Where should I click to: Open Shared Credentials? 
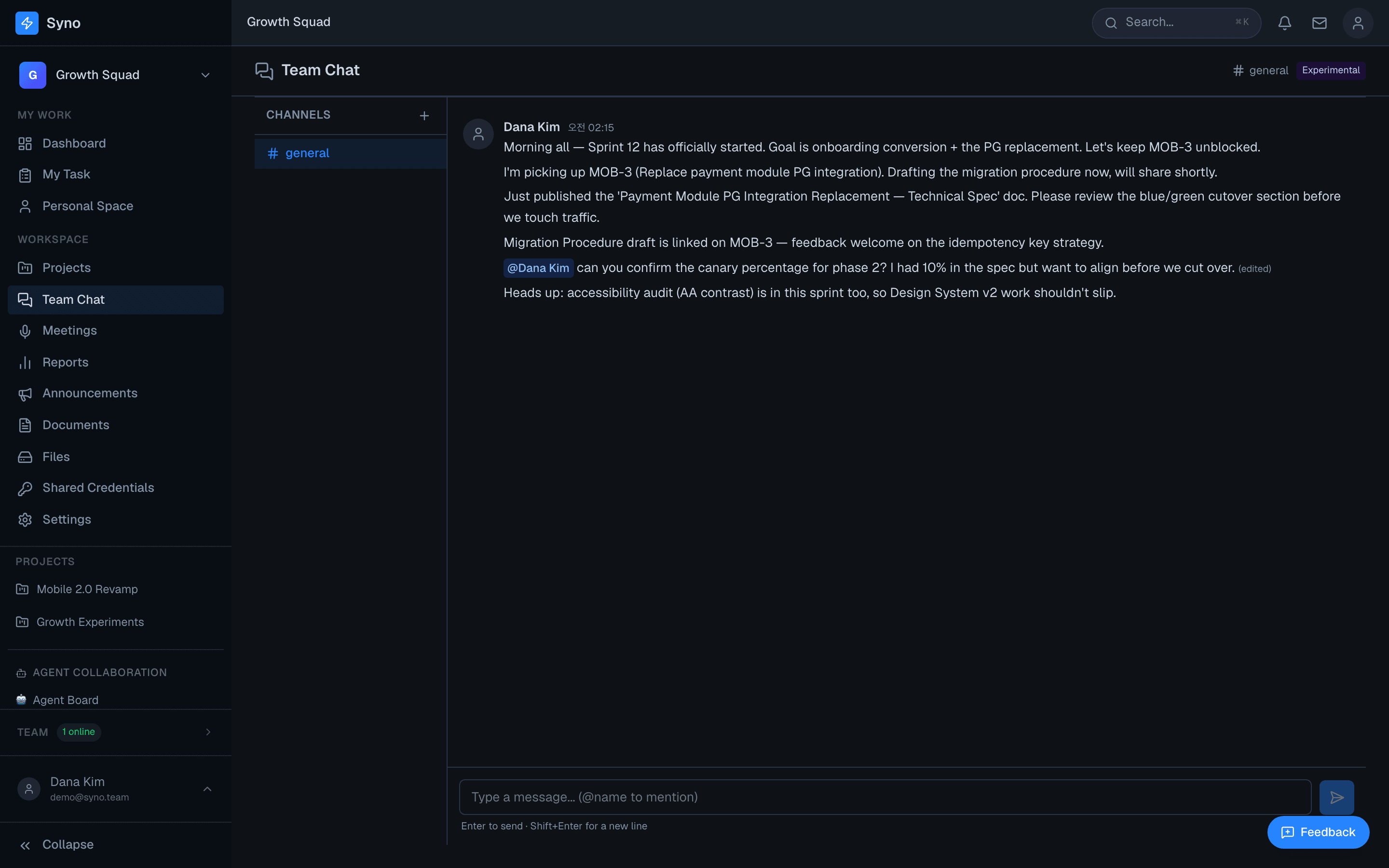click(116, 488)
